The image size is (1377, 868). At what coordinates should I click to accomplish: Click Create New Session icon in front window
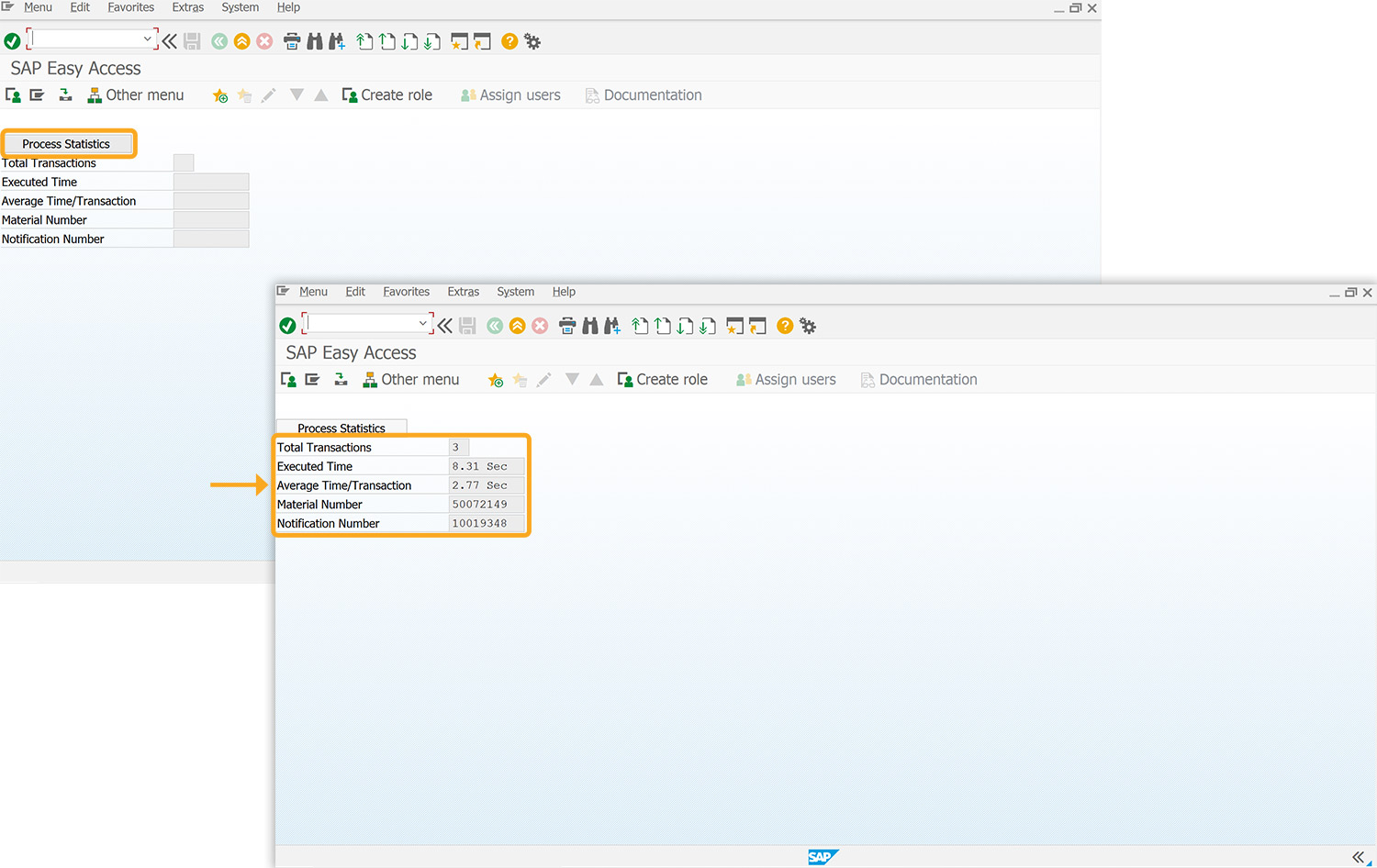tap(734, 326)
